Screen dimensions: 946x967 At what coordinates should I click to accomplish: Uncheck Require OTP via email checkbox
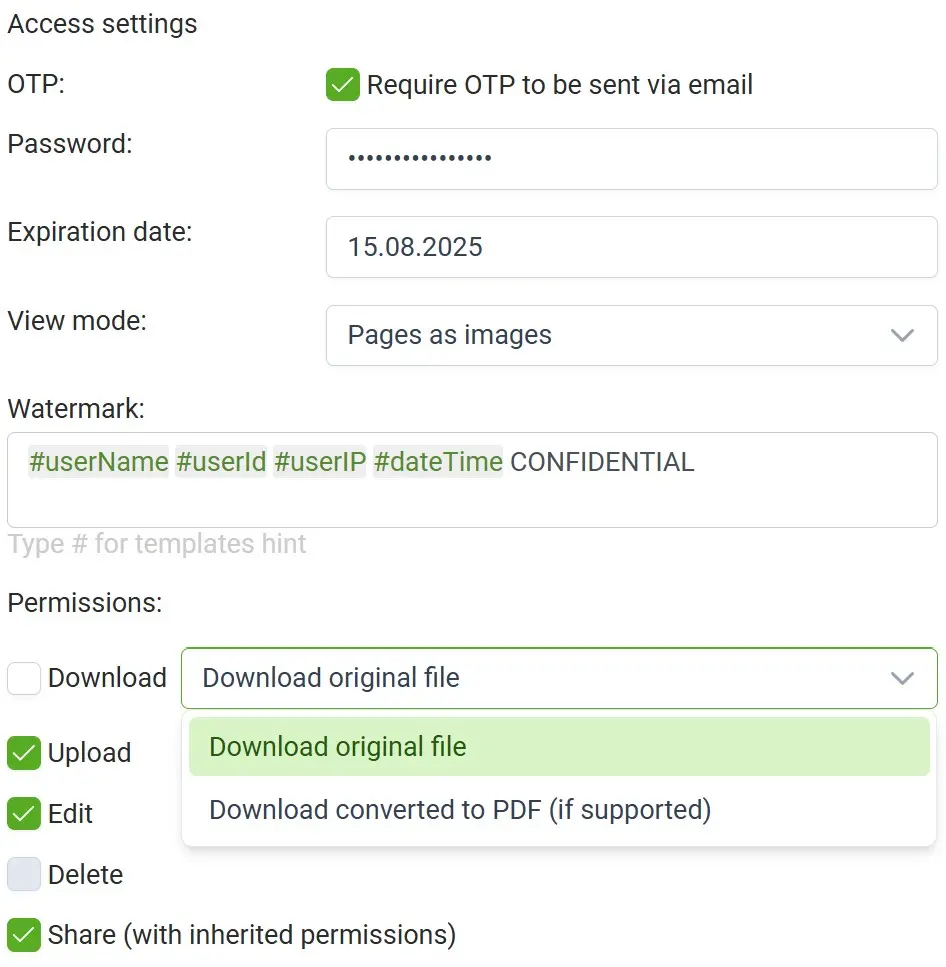[x=342, y=85]
